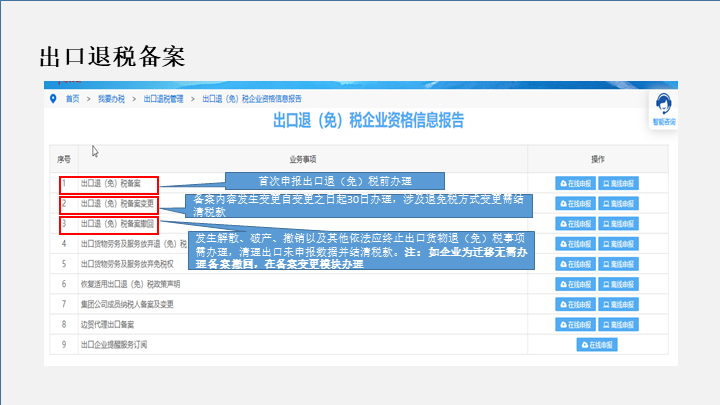Click the 操作 column header

[x=597, y=159]
